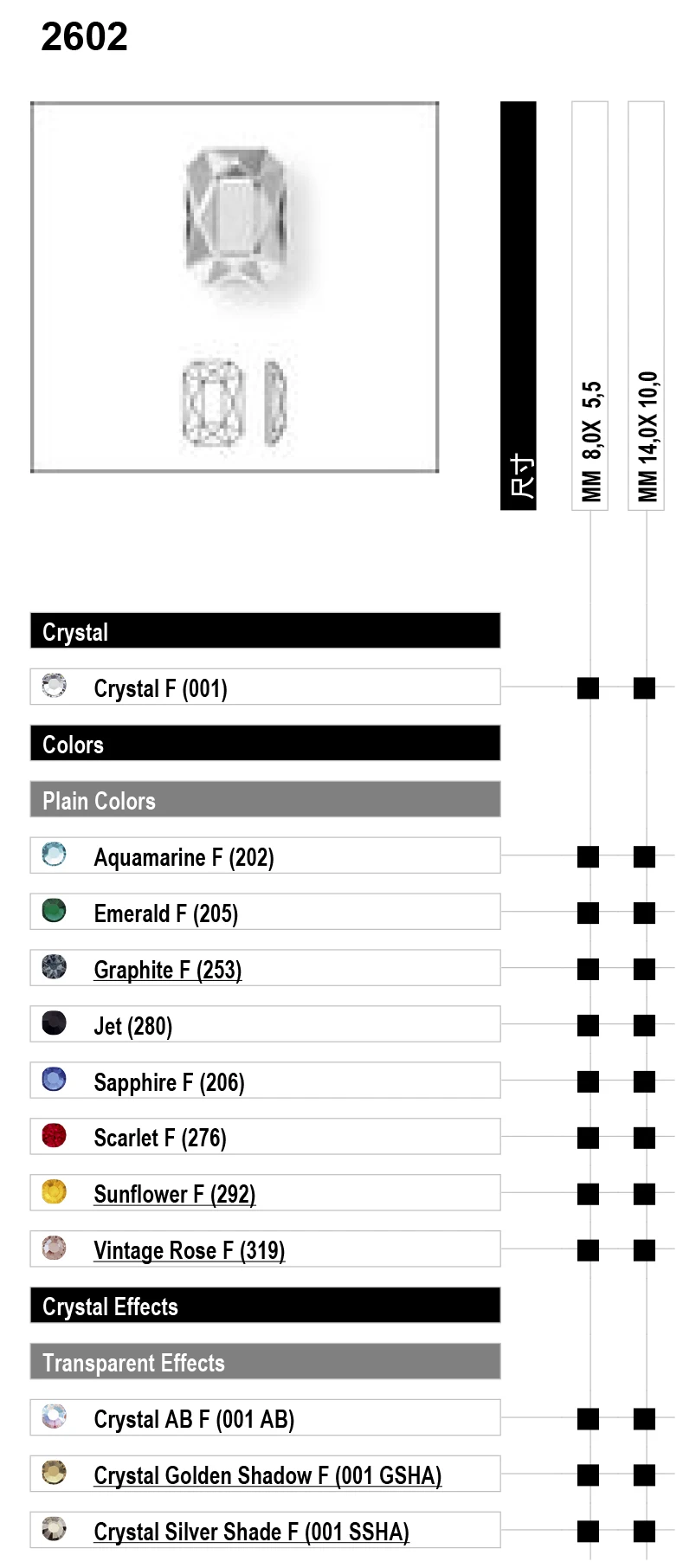
Task: Click the Jet black stone icon
Action: pos(54,1023)
